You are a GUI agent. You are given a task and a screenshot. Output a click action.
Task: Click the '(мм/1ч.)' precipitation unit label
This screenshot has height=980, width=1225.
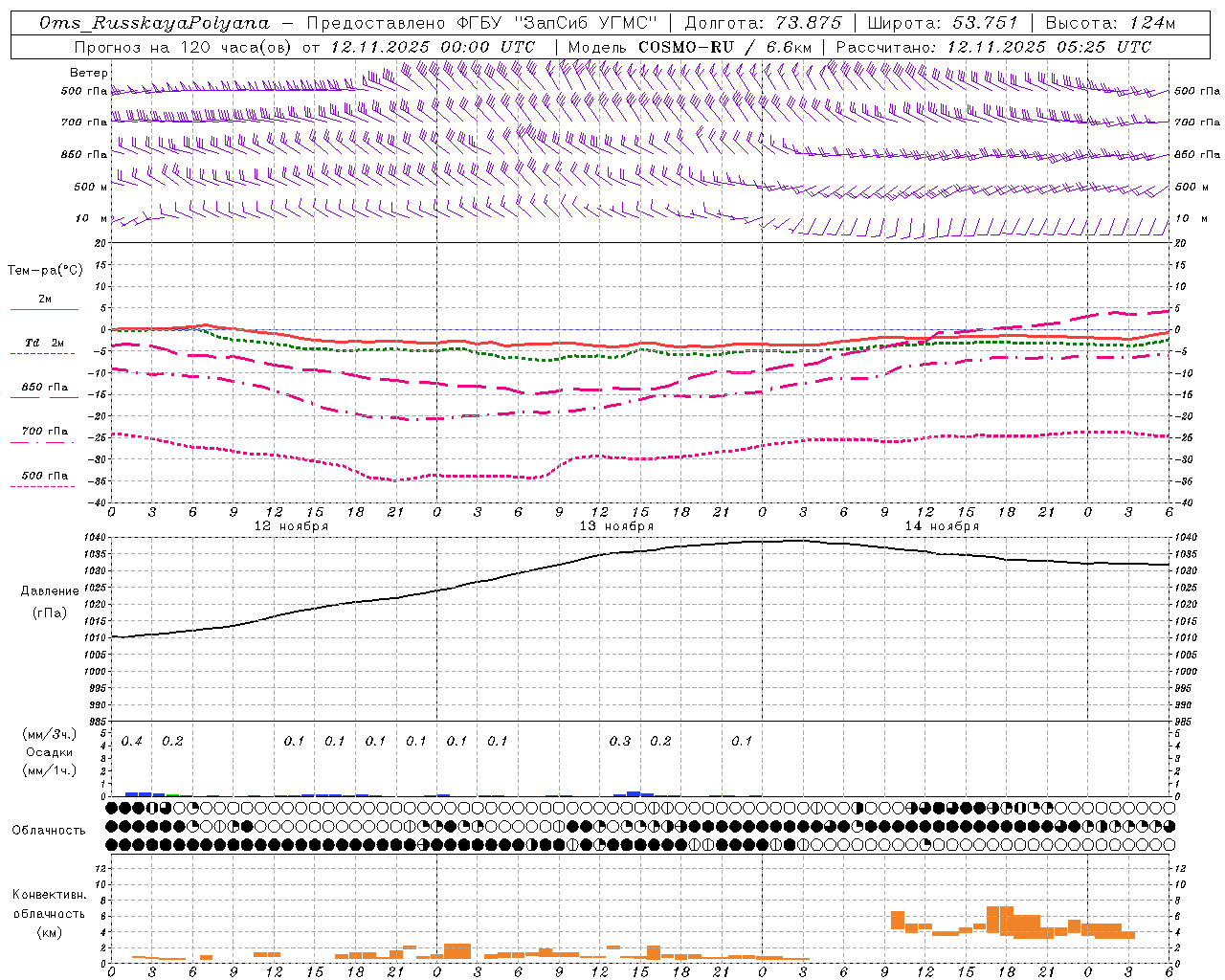coord(50,770)
